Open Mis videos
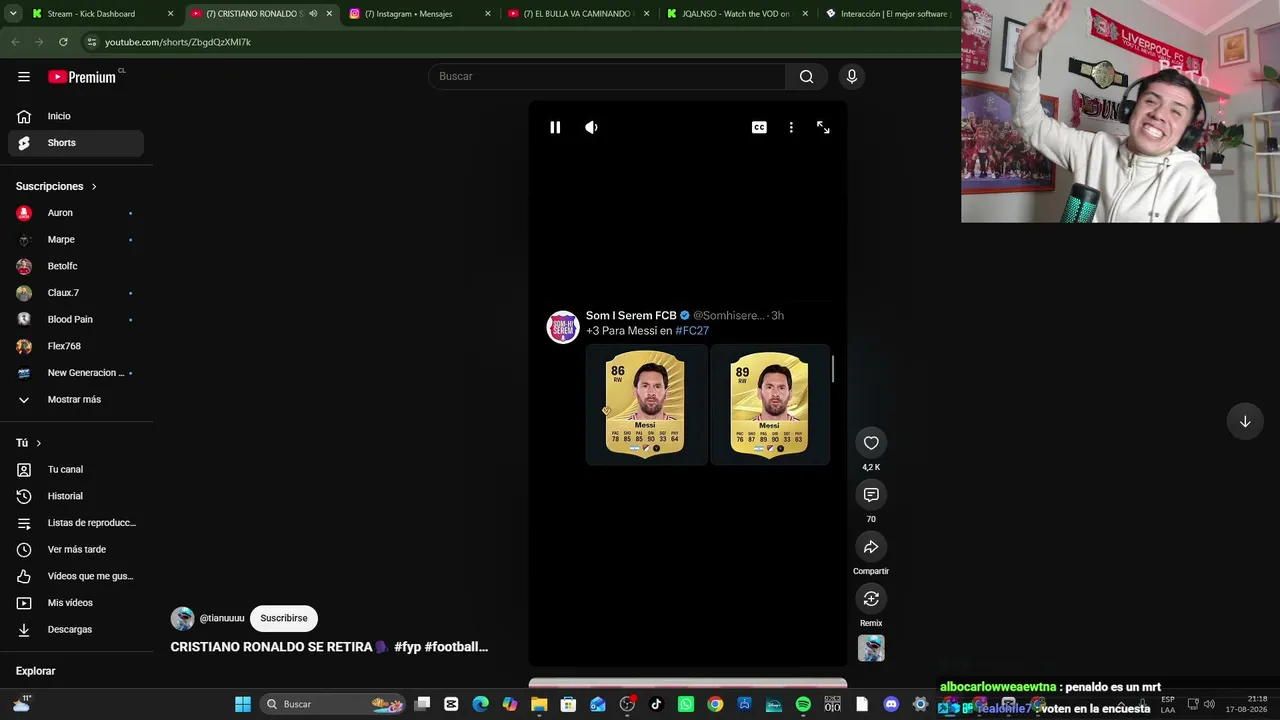The image size is (1280, 720). coord(76,603)
